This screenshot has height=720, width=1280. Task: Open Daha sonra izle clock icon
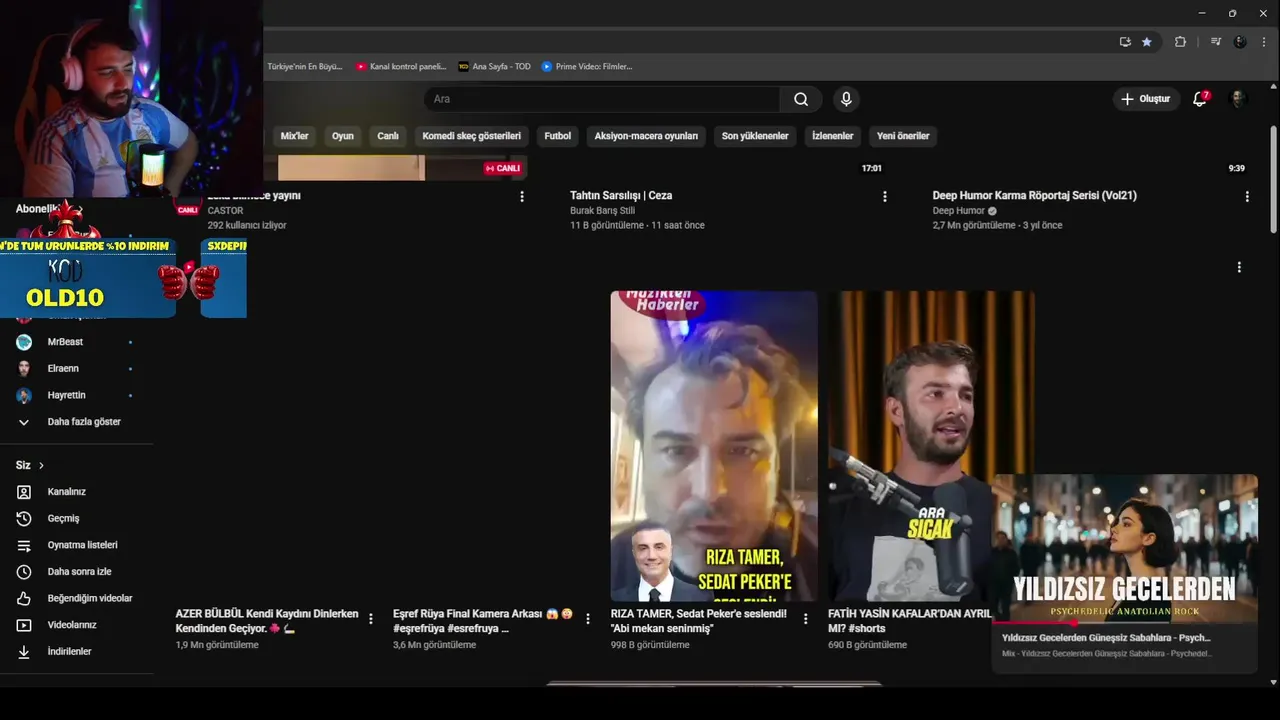(24, 572)
